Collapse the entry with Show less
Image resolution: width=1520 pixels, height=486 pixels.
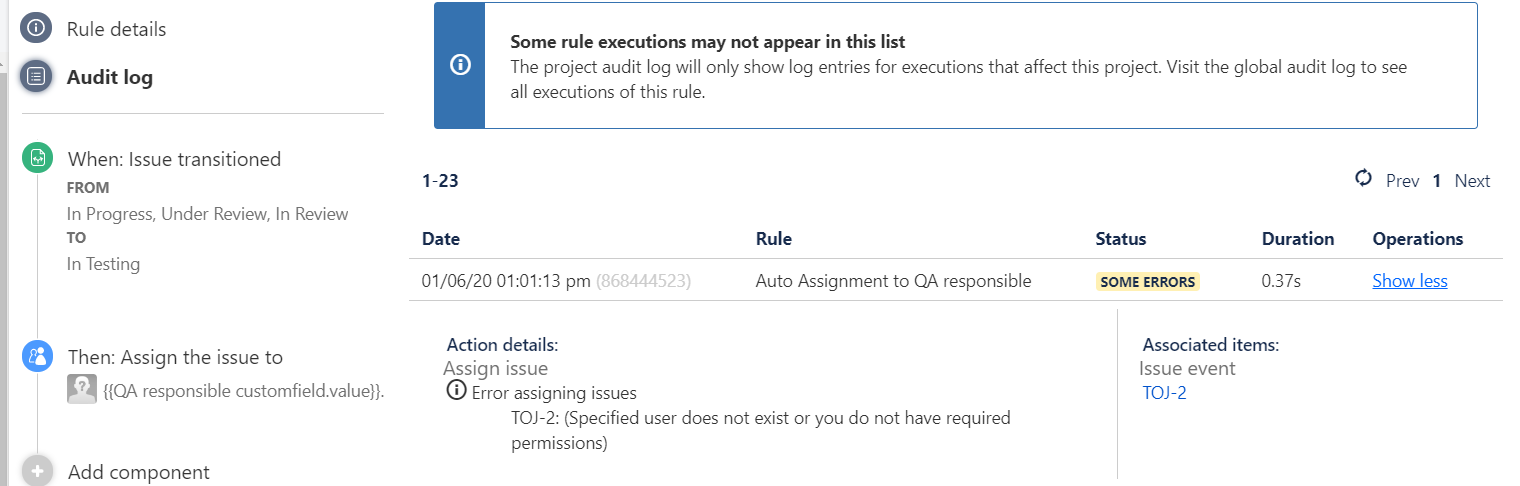[1410, 281]
